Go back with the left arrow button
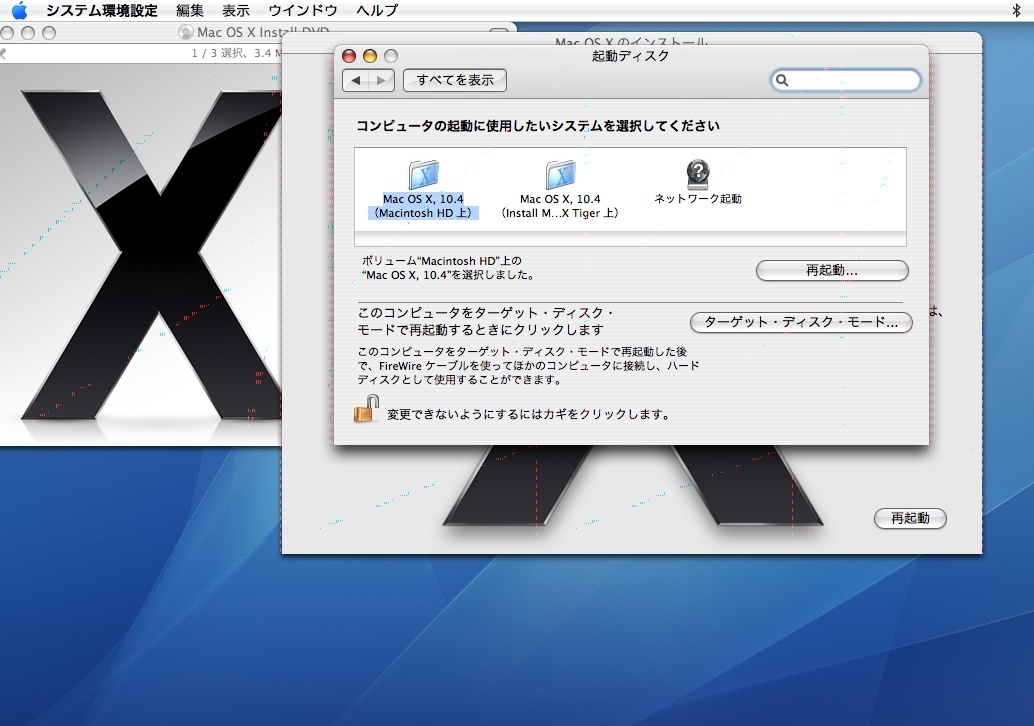Screen dimensions: 1034x726 (356, 80)
